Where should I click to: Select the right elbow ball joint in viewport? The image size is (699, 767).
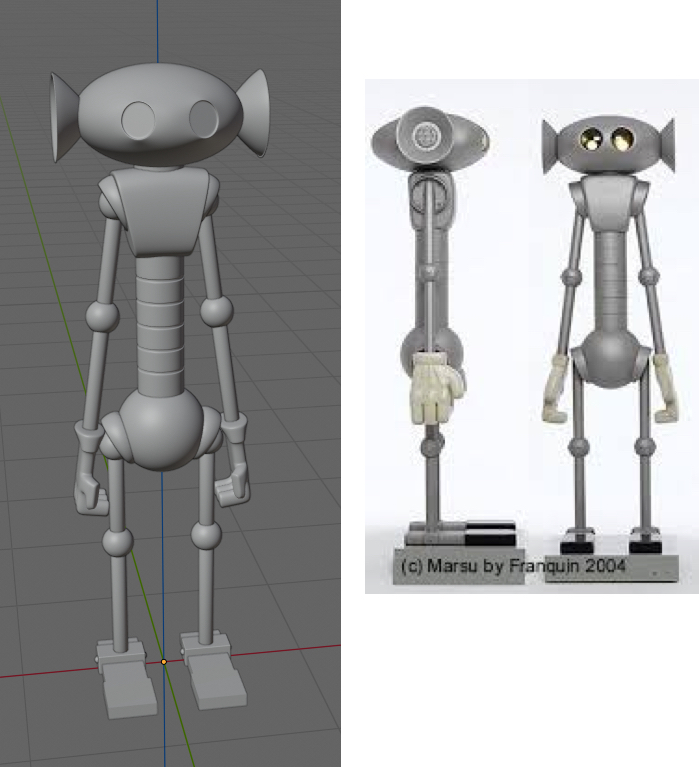click(x=216, y=312)
